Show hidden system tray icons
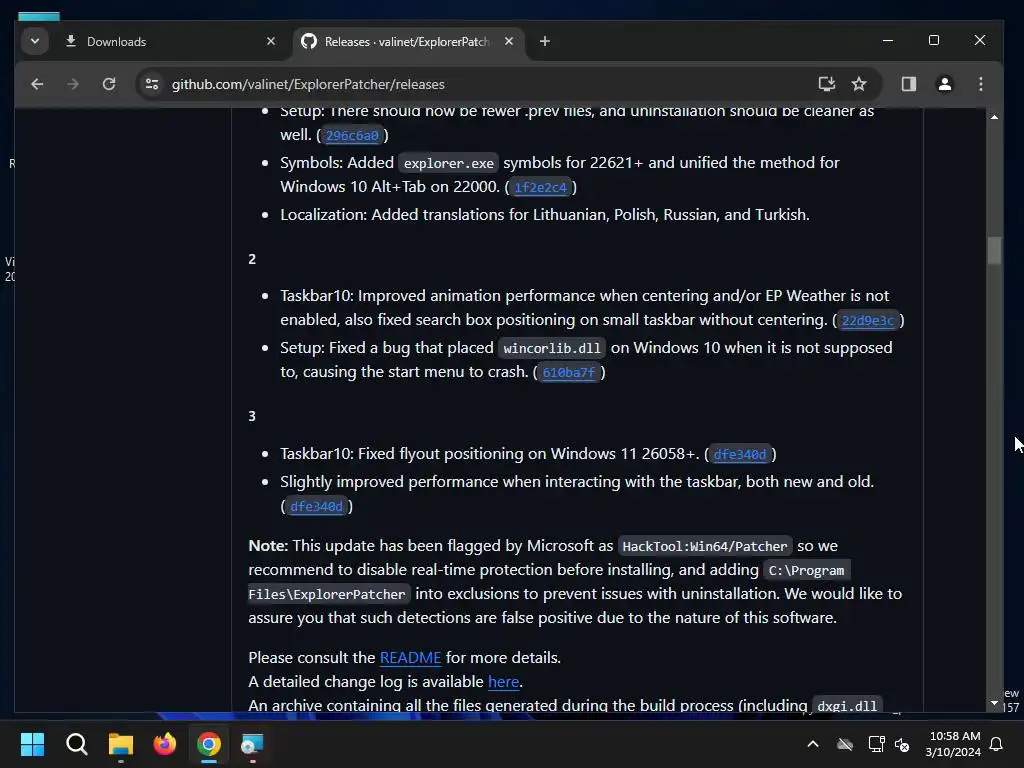This screenshot has height=768, width=1024. tap(813, 744)
